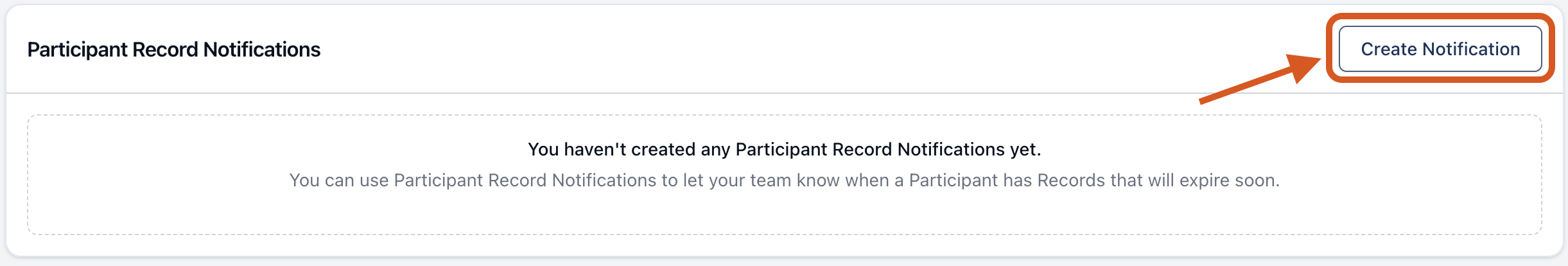Select the description line about expiring Records
Viewport: 1568px width, 266px height.
tap(784, 180)
